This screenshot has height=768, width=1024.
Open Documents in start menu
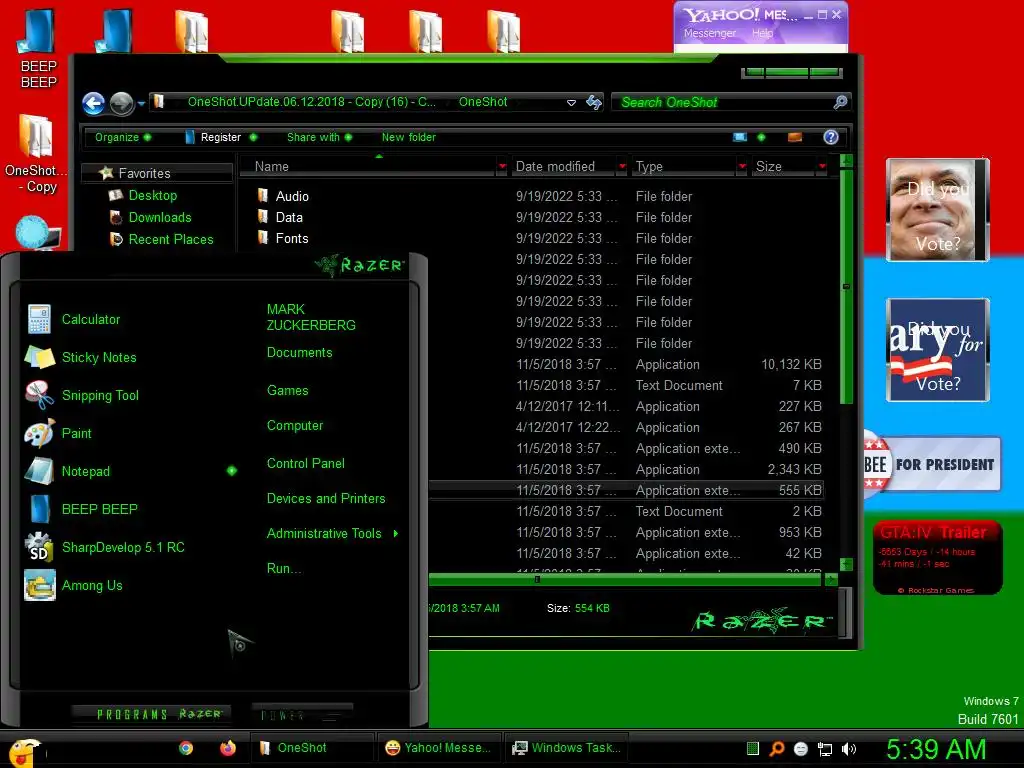pos(300,353)
